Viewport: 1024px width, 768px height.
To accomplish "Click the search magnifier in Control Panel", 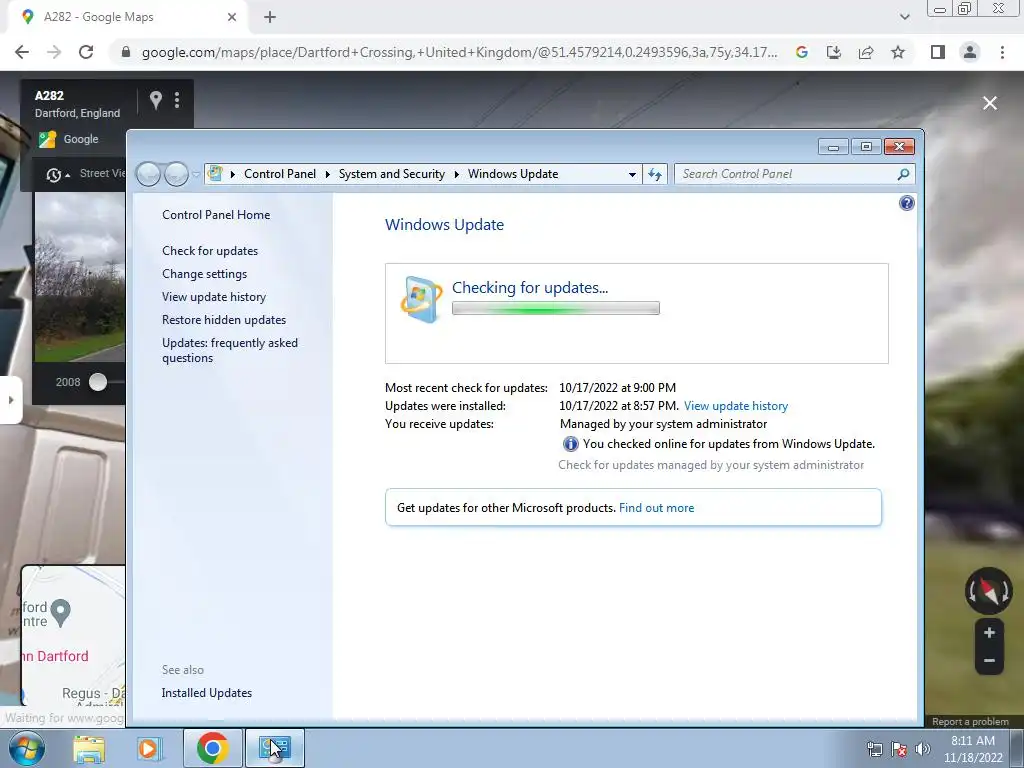I will tap(903, 174).
